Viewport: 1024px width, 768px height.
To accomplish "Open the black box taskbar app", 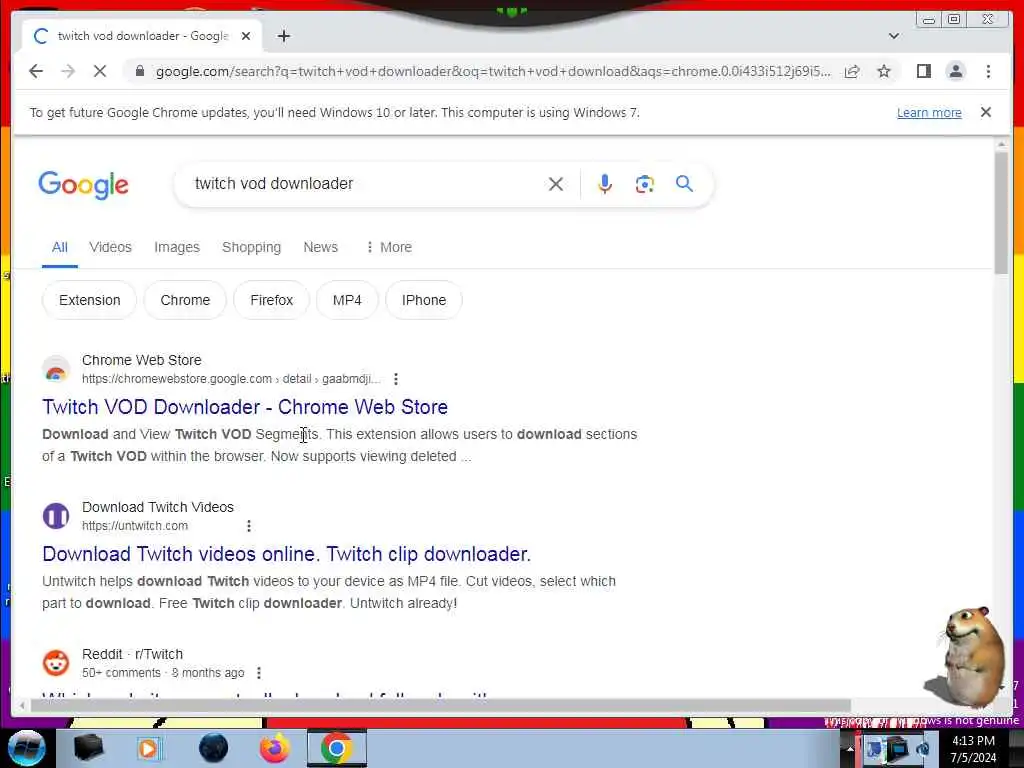I will (x=88, y=748).
